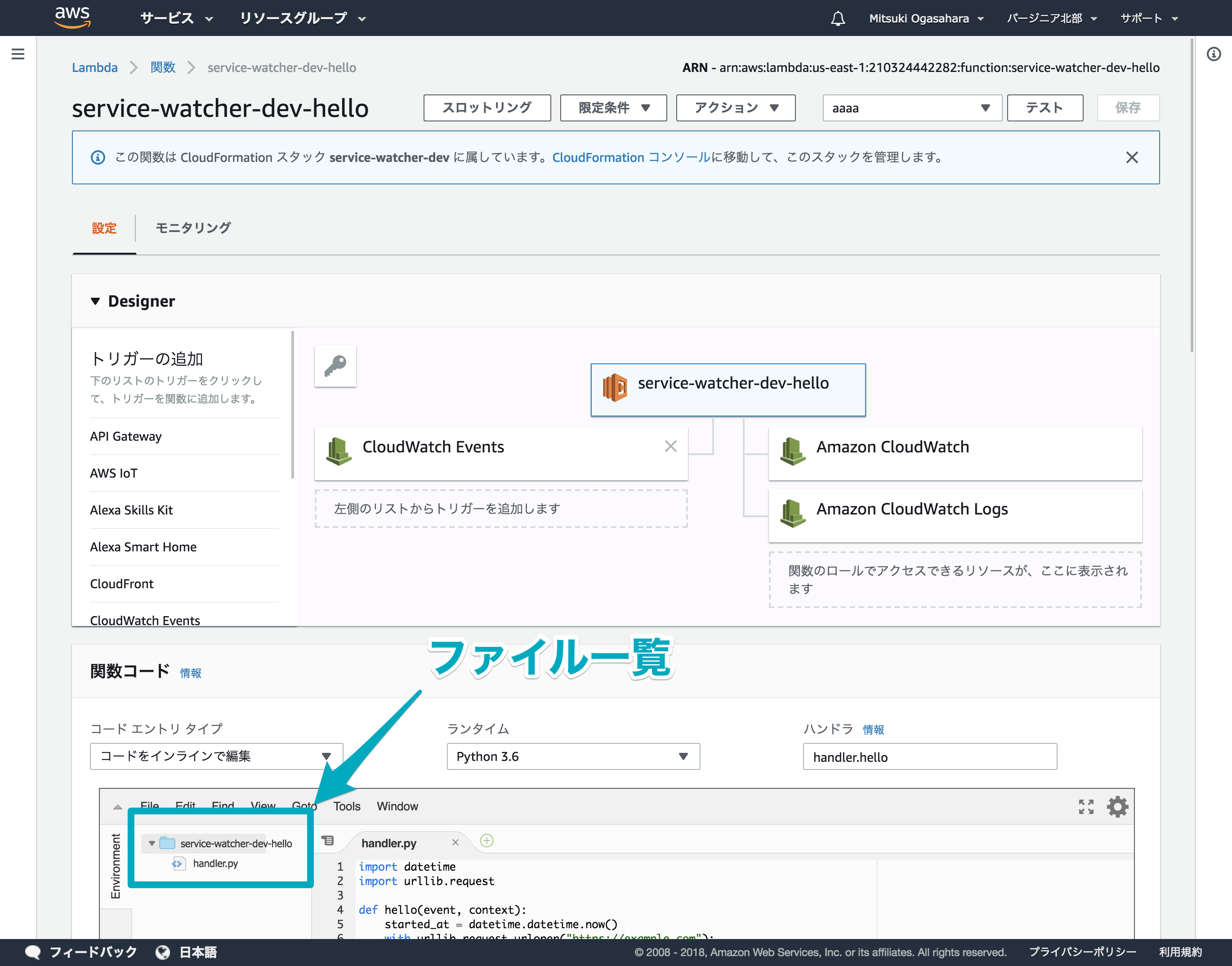Screen dimensions: 1232x966
Task: Switch to the 設定 tab
Action: [x=104, y=228]
